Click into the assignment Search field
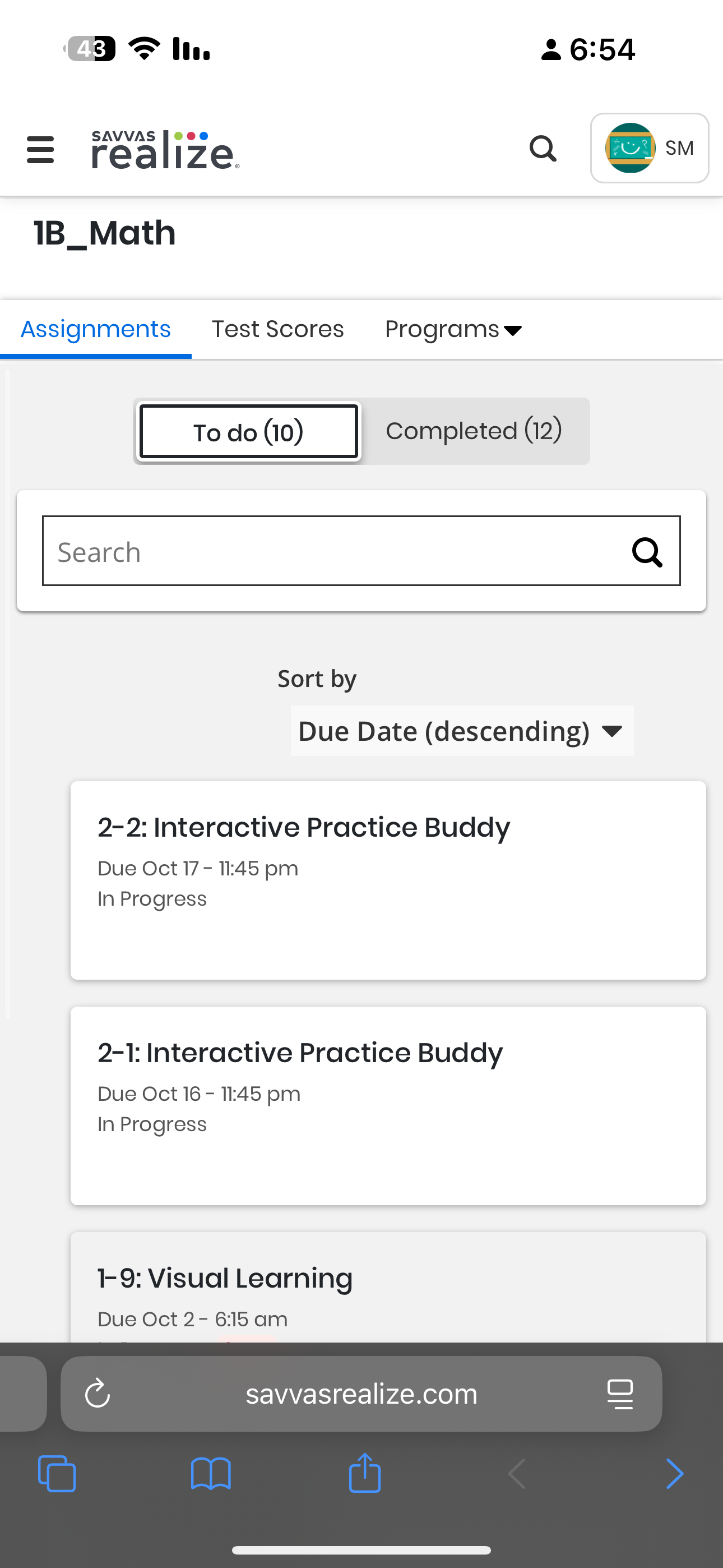This screenshot has width=723, height=1568. [335, 551]
